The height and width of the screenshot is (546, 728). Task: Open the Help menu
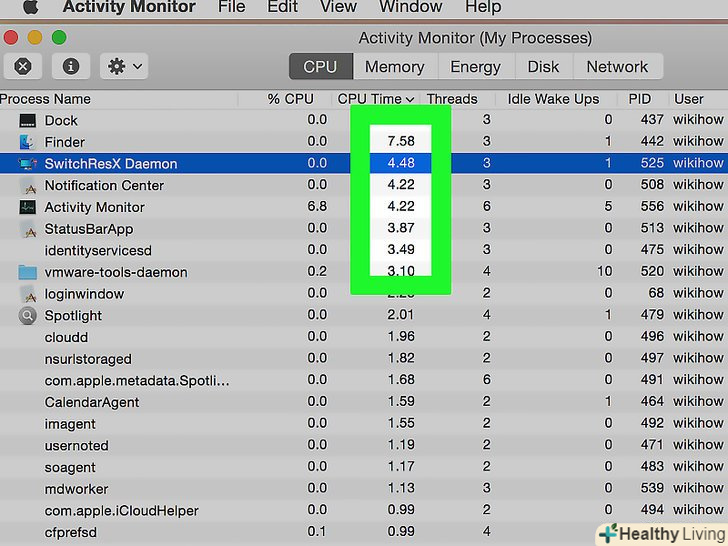coord(483,6)
